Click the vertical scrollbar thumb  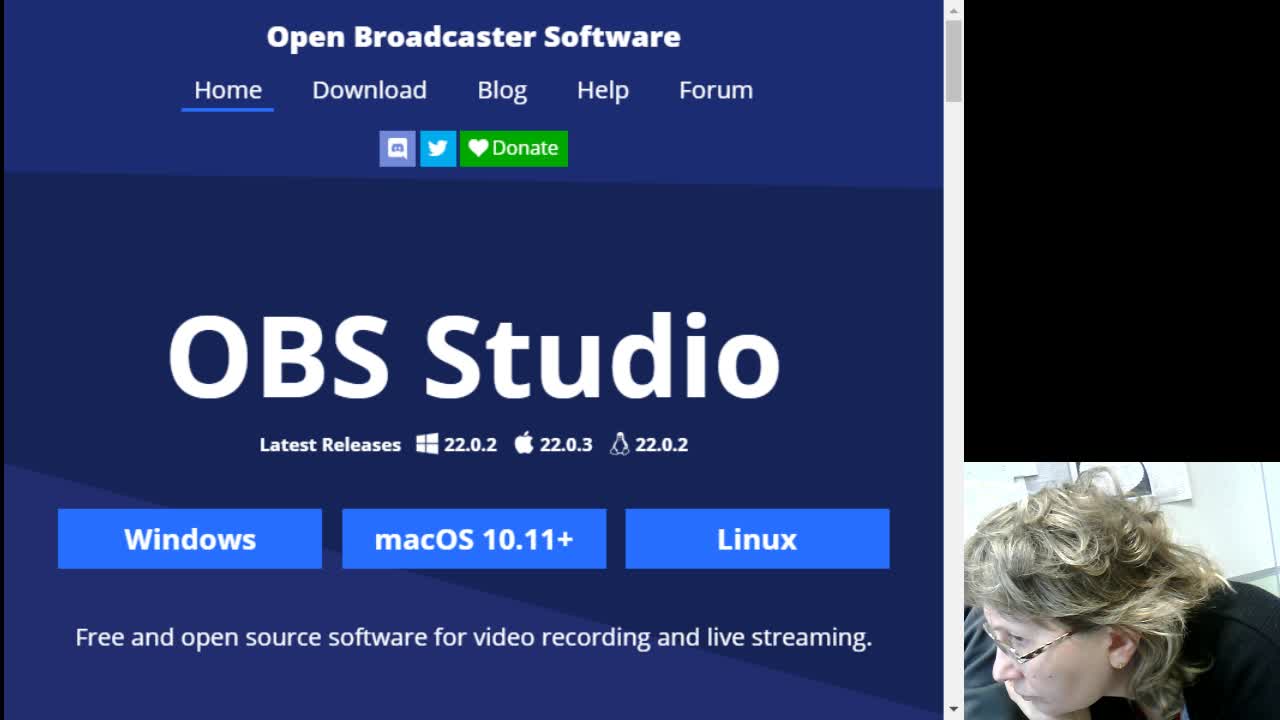tap(954, 60)
